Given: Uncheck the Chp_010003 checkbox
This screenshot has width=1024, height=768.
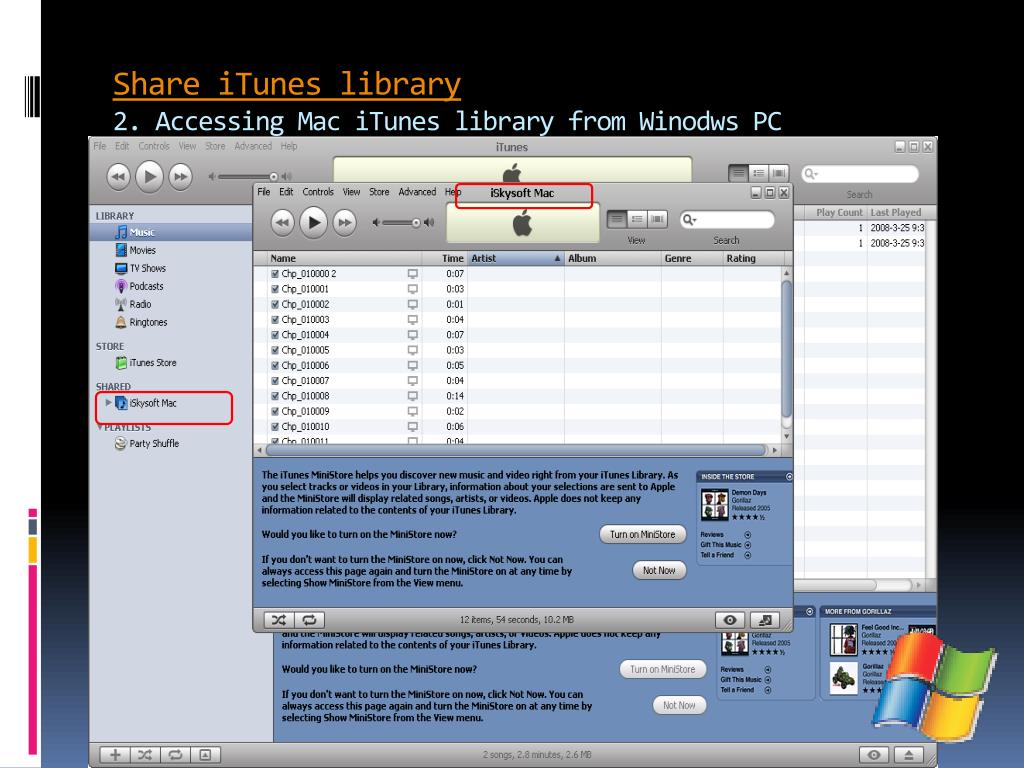Looking at the screenshot, I should (276, 319).
